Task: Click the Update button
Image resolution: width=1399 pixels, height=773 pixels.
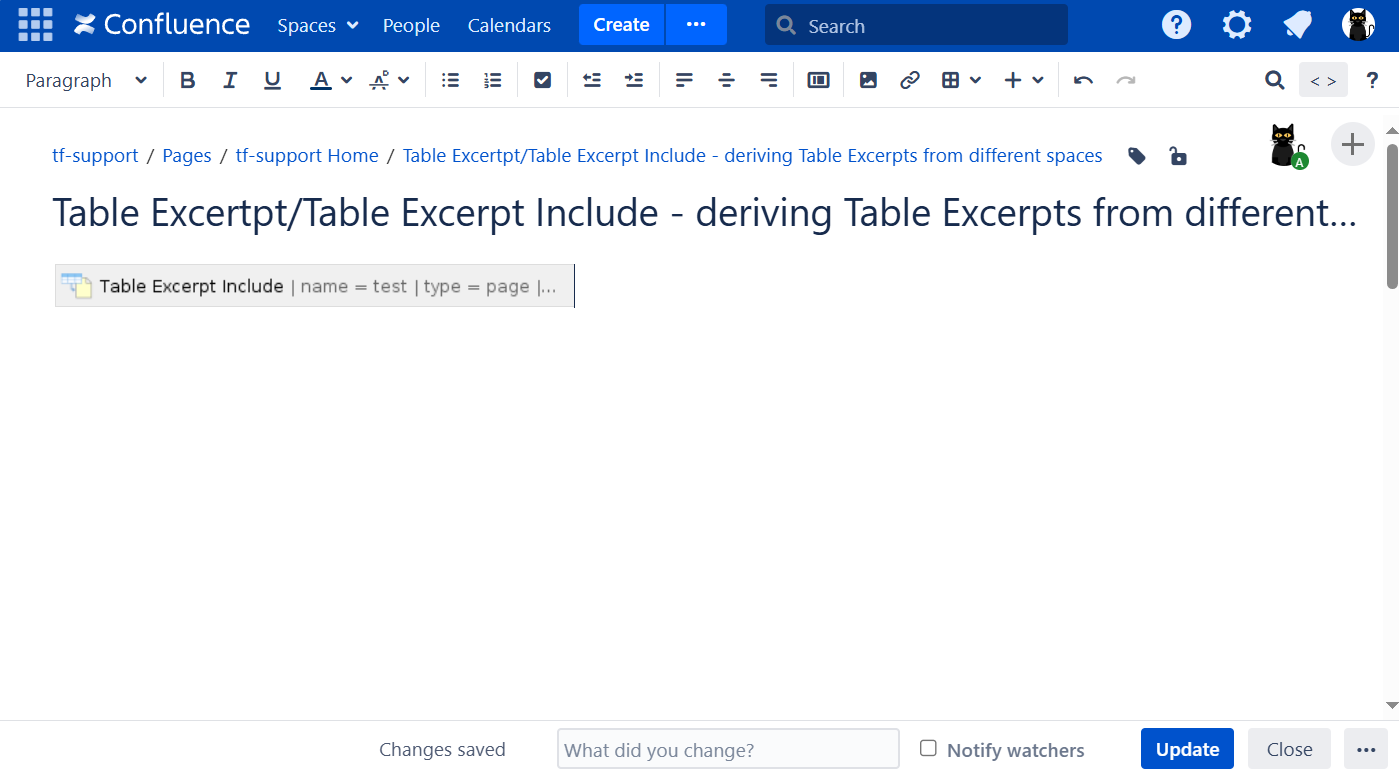Action: point(1187,749)
